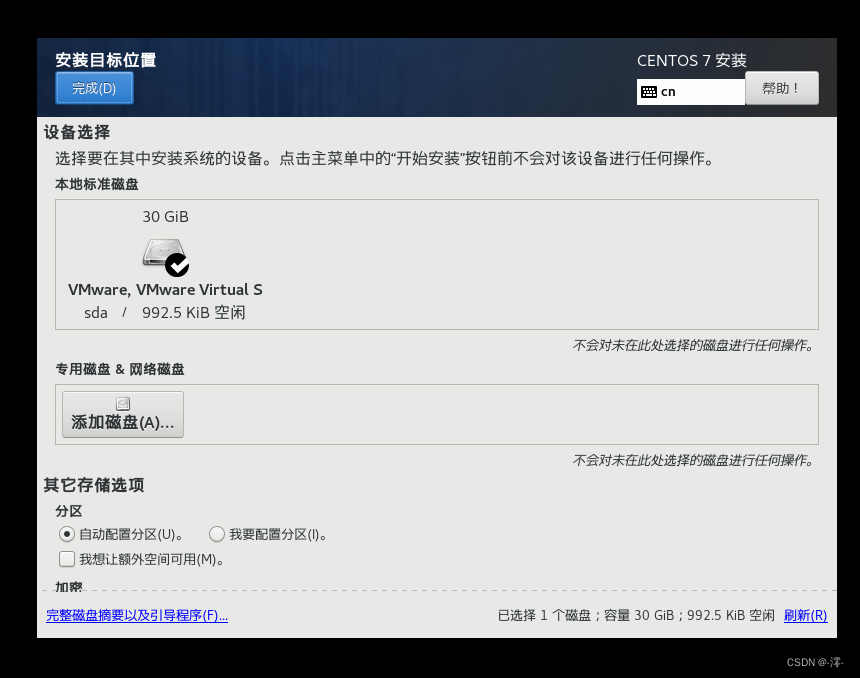Image resolution: width=860 pixels, height=678 pixels.
Task: Click the 刷新(R) refresh link
Action: [x=805, y=615]
